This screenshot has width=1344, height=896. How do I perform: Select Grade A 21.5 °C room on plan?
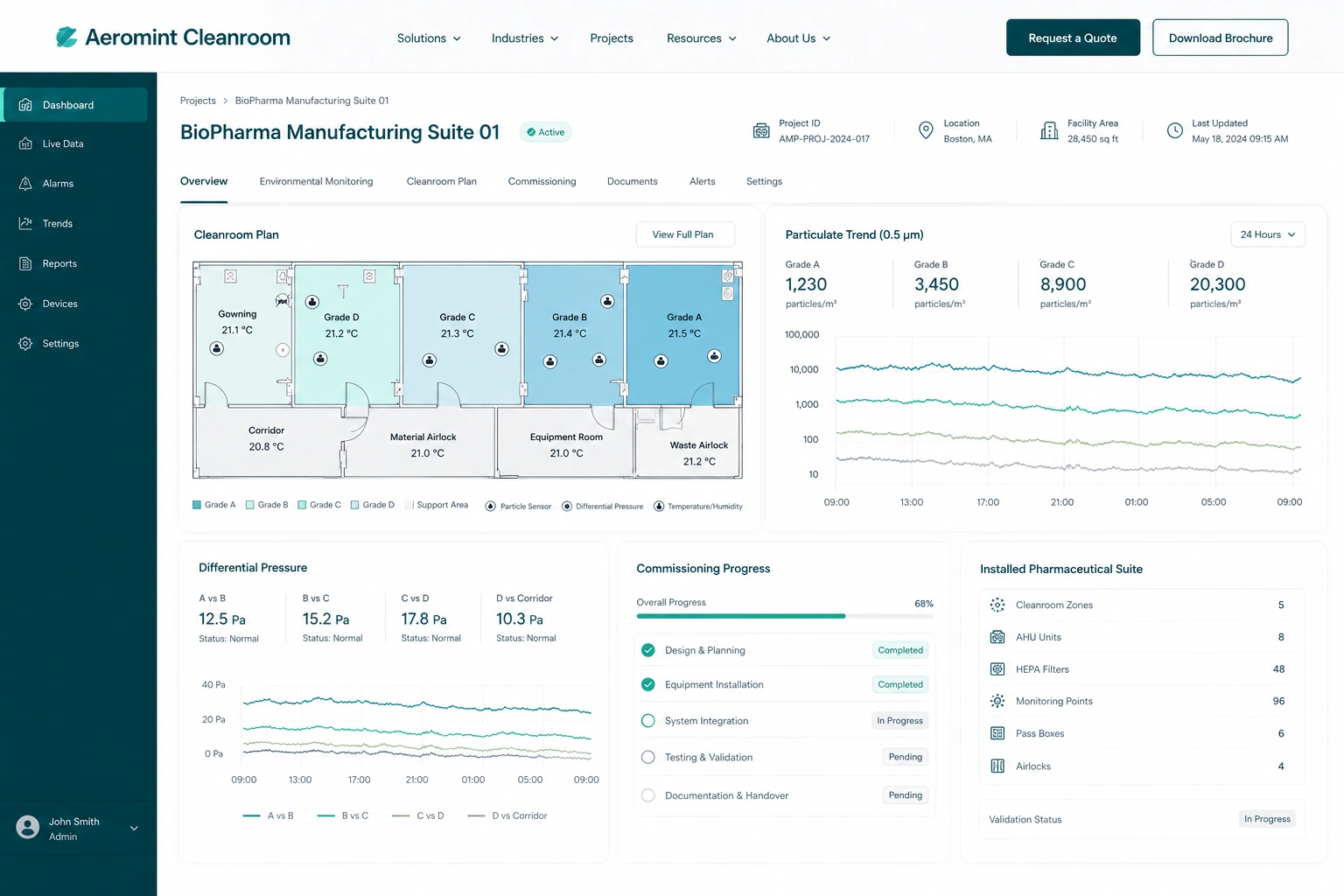point(684,333)
